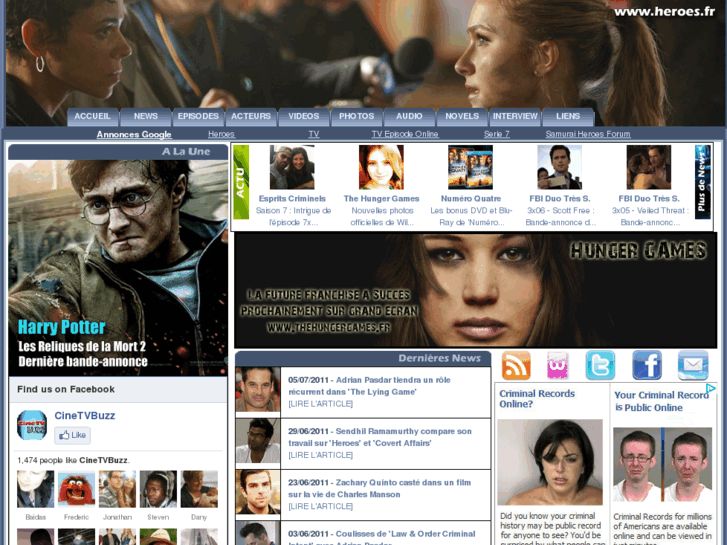Open the Numéro Quatre headline link
727x545 pixels.
pyautogui.click(x=471, y=199)
